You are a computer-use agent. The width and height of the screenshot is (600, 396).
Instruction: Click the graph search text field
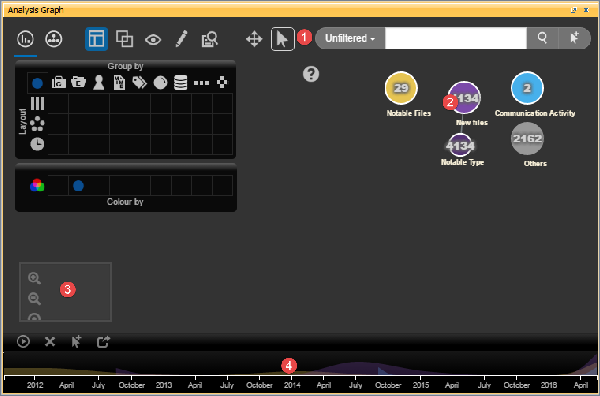tap(456, 38)
